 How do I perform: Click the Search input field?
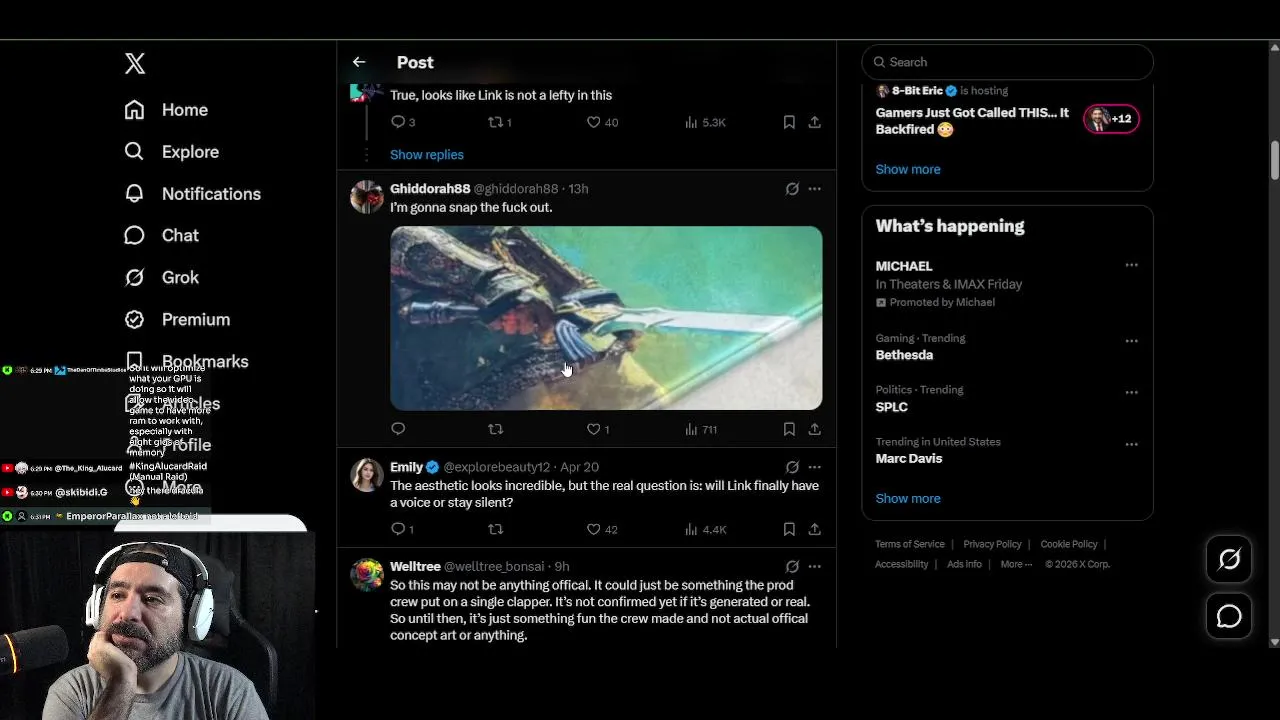1010,62
